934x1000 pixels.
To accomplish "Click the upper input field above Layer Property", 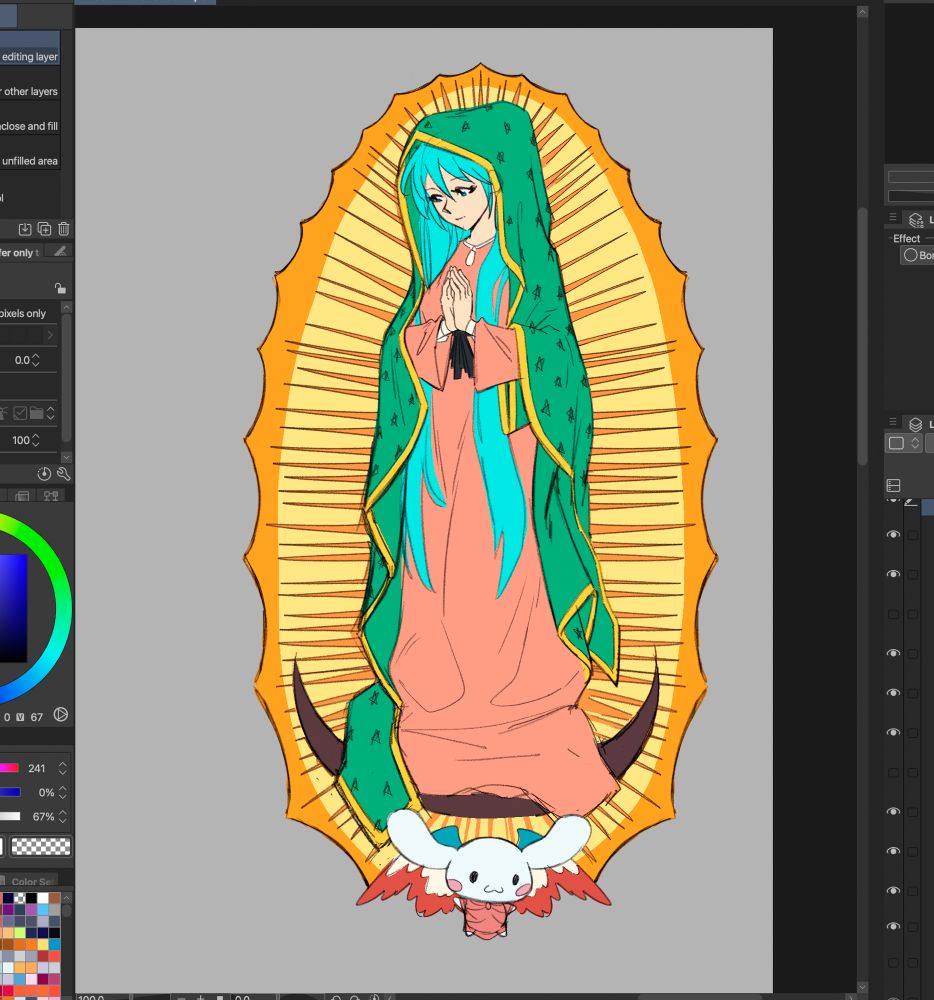I will (911, 177).
